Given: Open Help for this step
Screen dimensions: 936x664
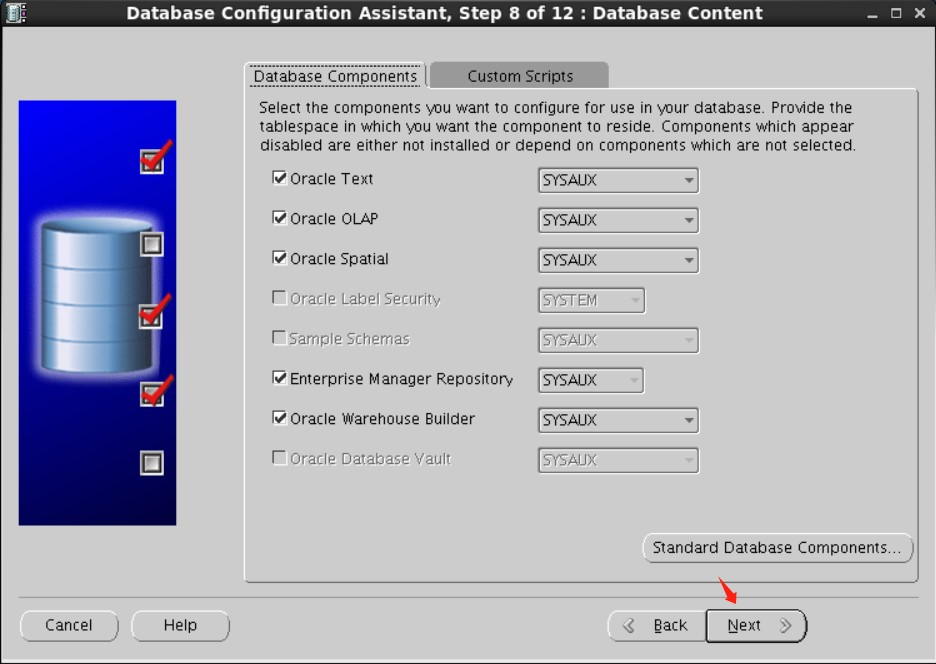Looking at the screenshot, I should pos(180,626).
